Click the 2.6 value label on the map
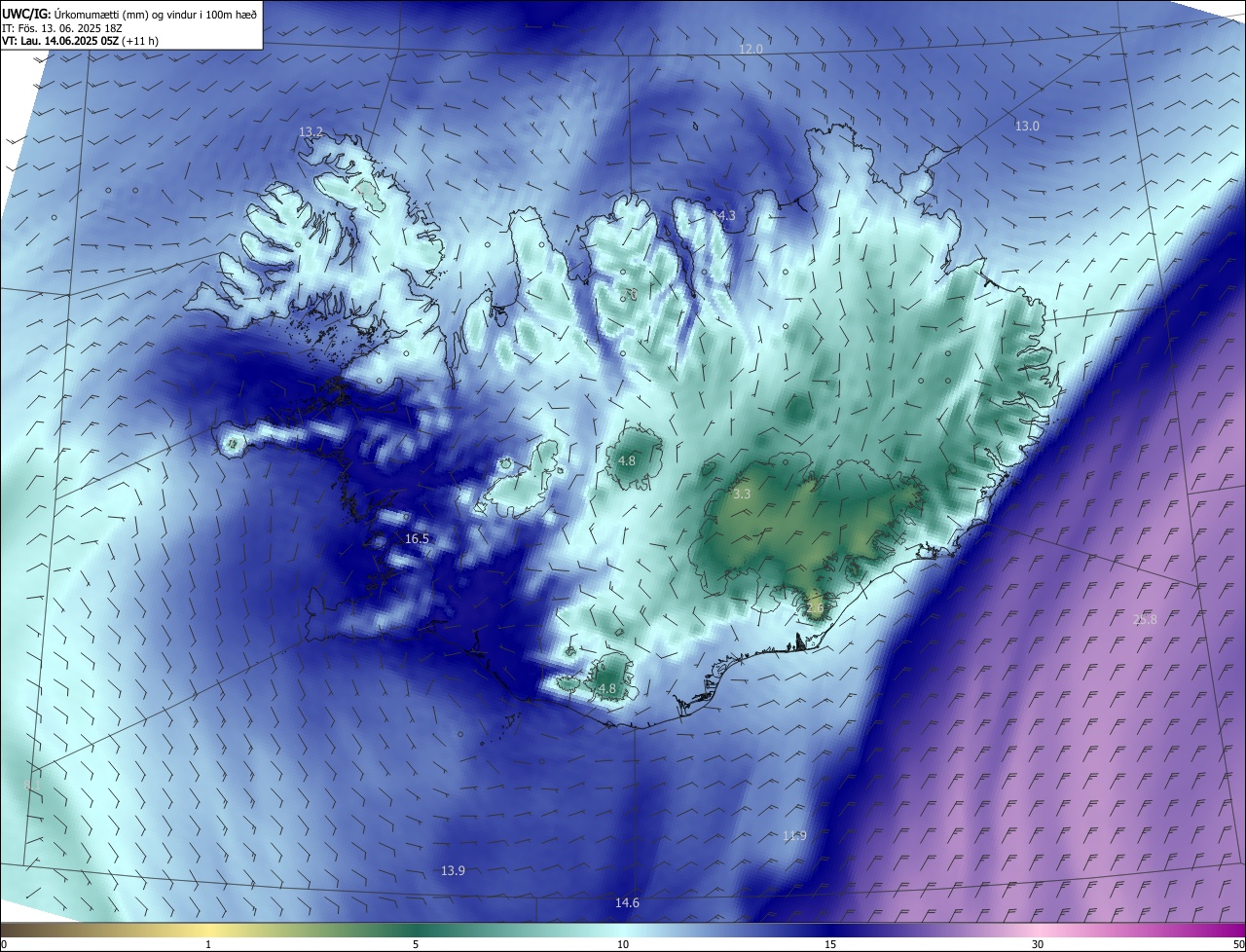This screenshot has height=952, width=1246. tap(815, 608)
